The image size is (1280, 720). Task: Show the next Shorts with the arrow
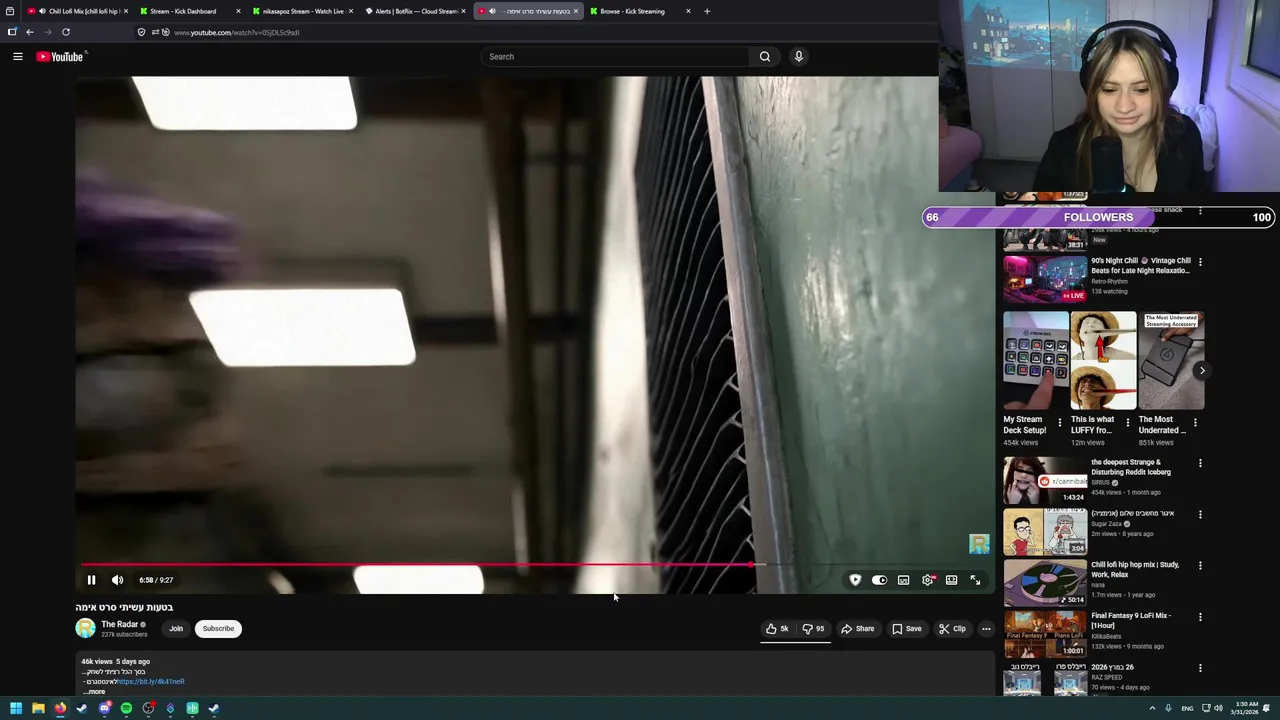(x=1202, y=370)
